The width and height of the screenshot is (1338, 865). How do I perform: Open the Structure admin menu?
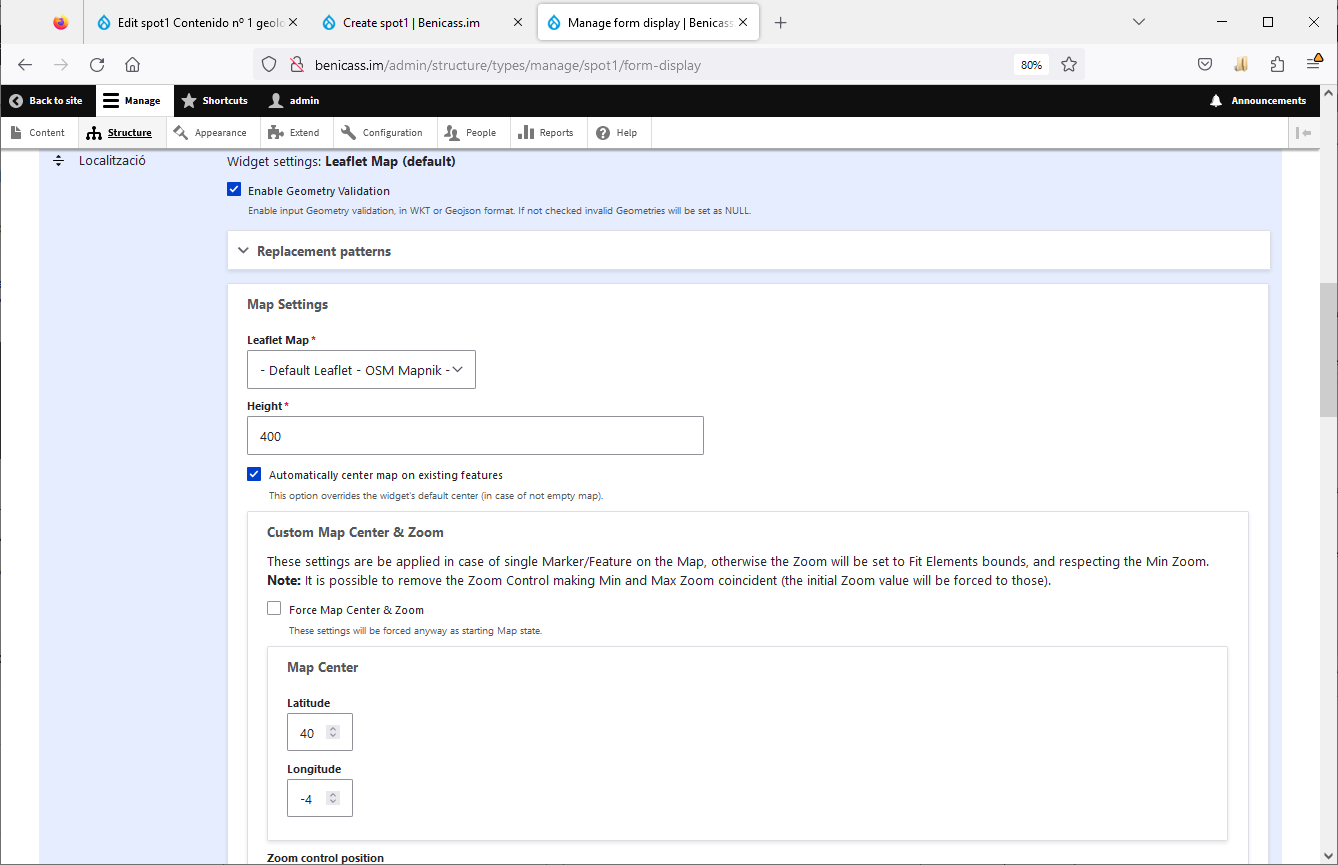120,133
